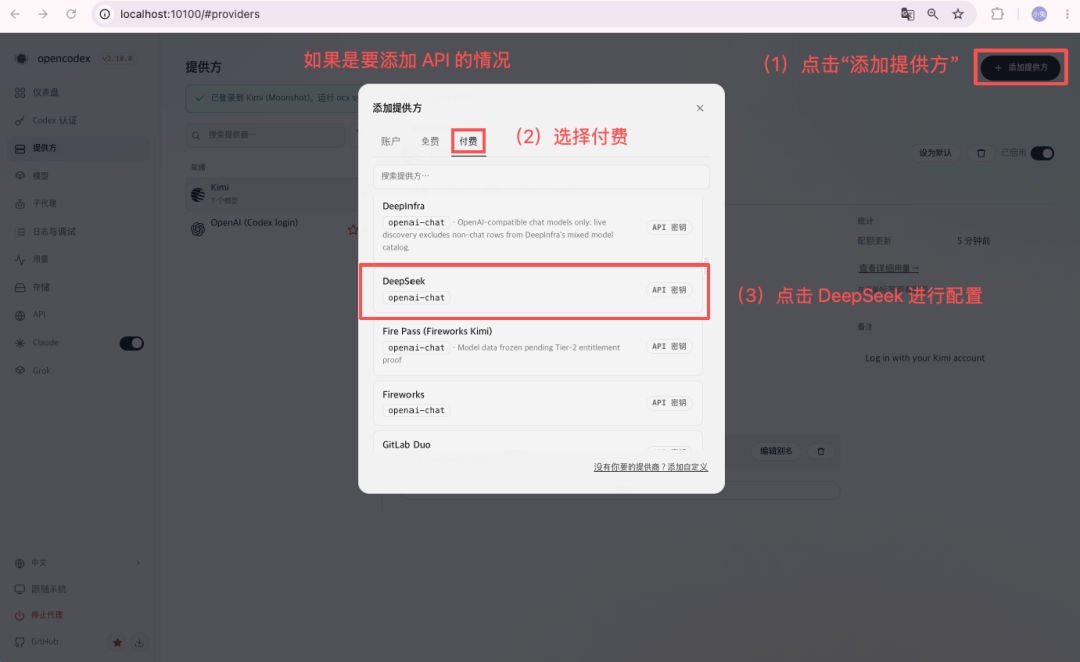Click the download icon beside GitHub
The image size is (1080, 662).
pos(139,642)
